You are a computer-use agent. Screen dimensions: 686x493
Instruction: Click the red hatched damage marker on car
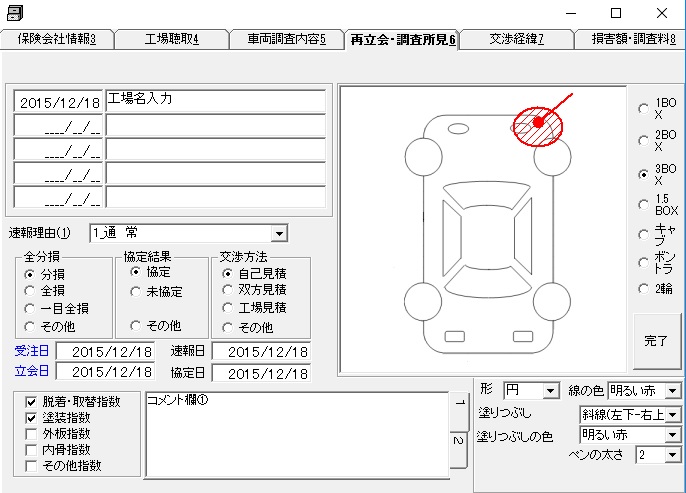[x=538, y=123]
